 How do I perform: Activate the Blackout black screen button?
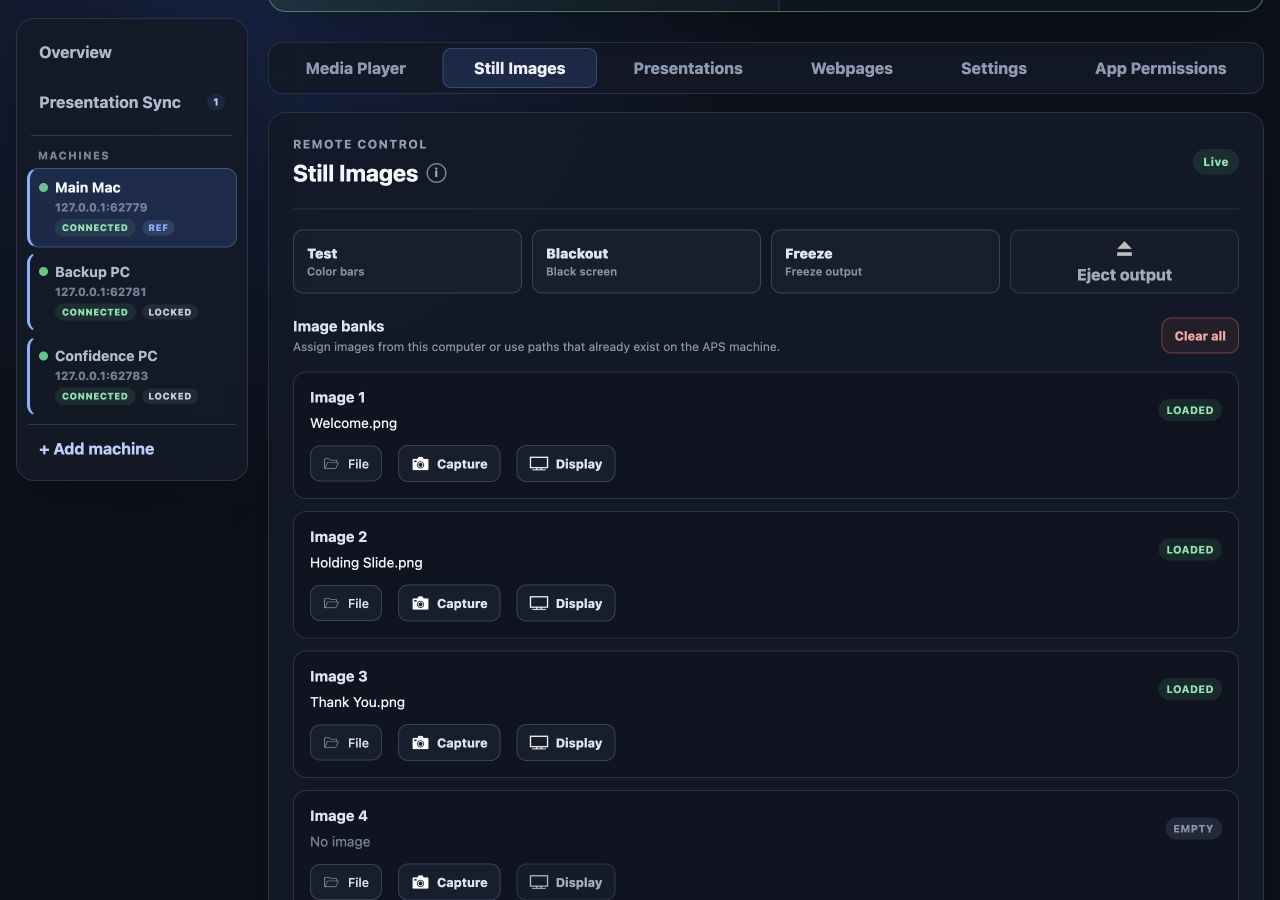(646, 262)
